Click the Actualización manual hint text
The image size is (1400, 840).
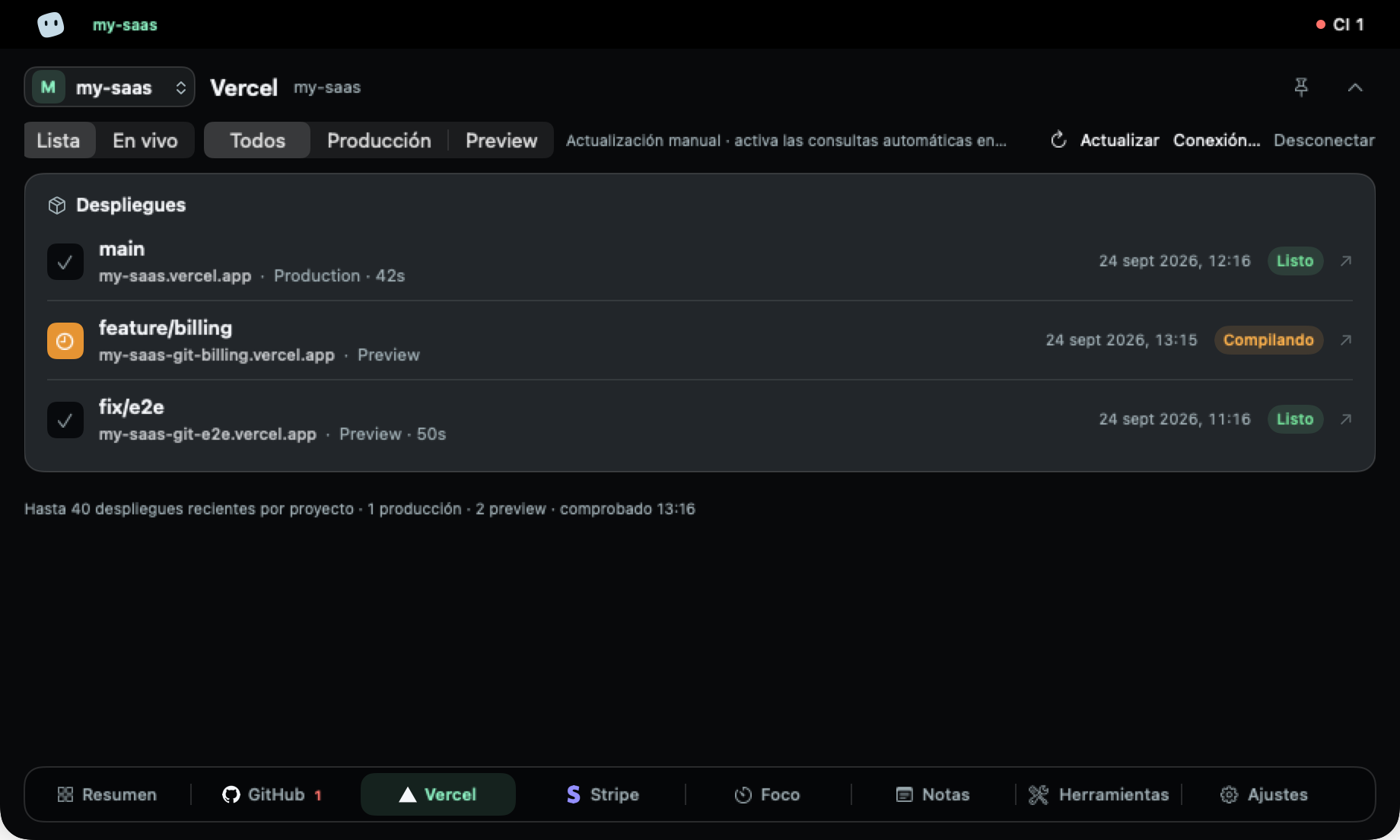pos(786,140)
